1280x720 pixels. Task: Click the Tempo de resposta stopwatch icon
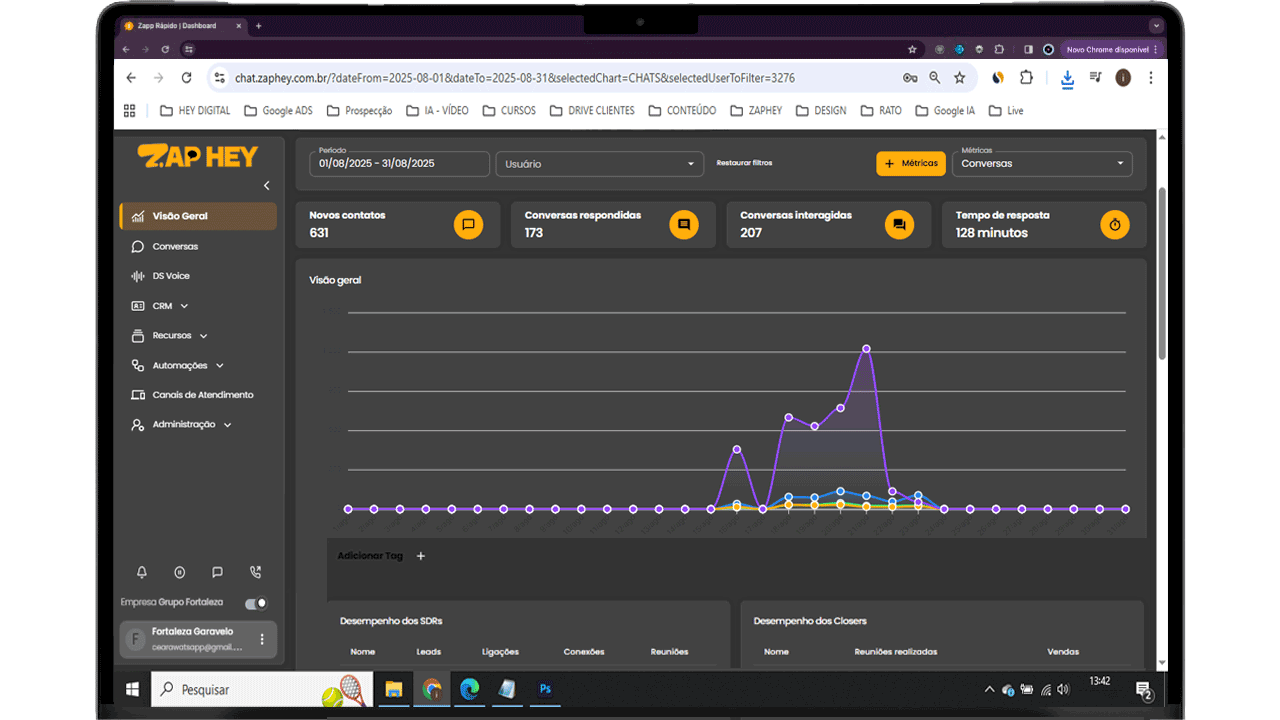[1115, 225]
